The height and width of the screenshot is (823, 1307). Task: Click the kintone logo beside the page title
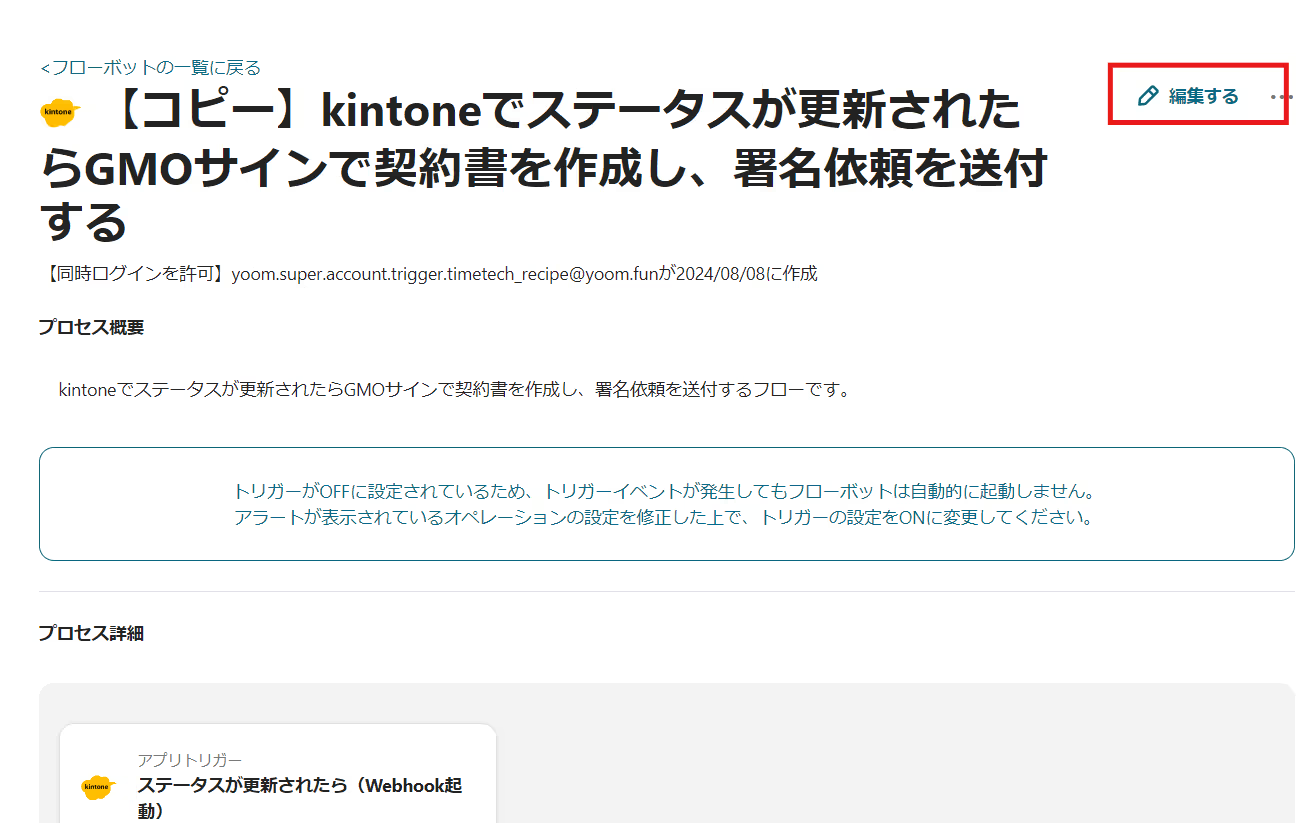(x=60, y=111)
